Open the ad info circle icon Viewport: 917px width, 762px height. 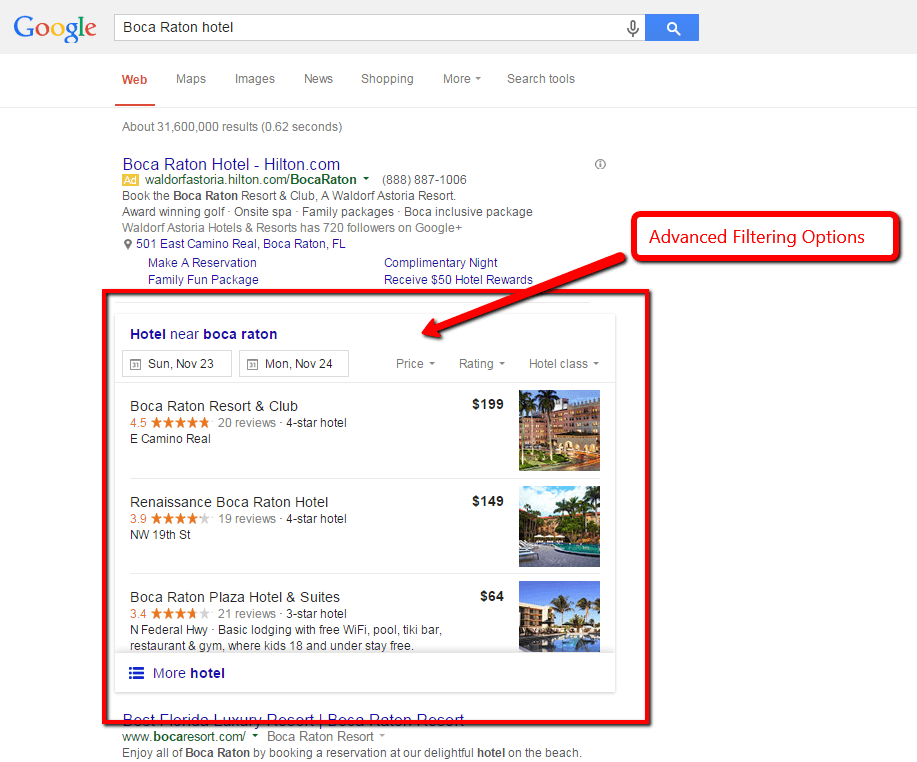(x=600, y=164)
